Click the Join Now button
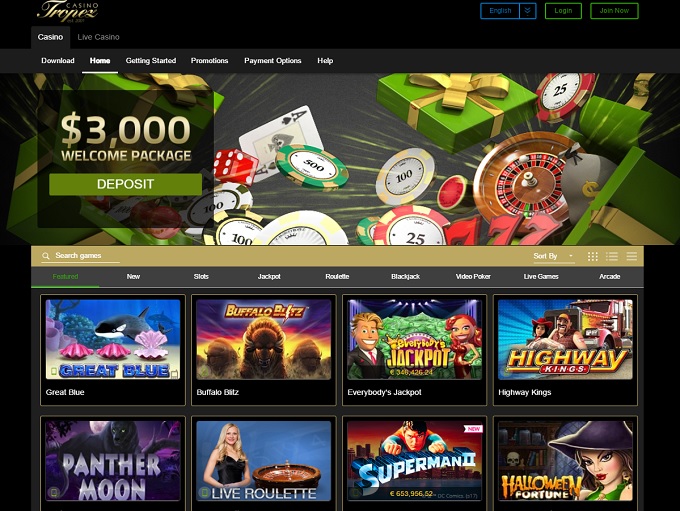Screen dimensions: 680x511 click(614, 11)
